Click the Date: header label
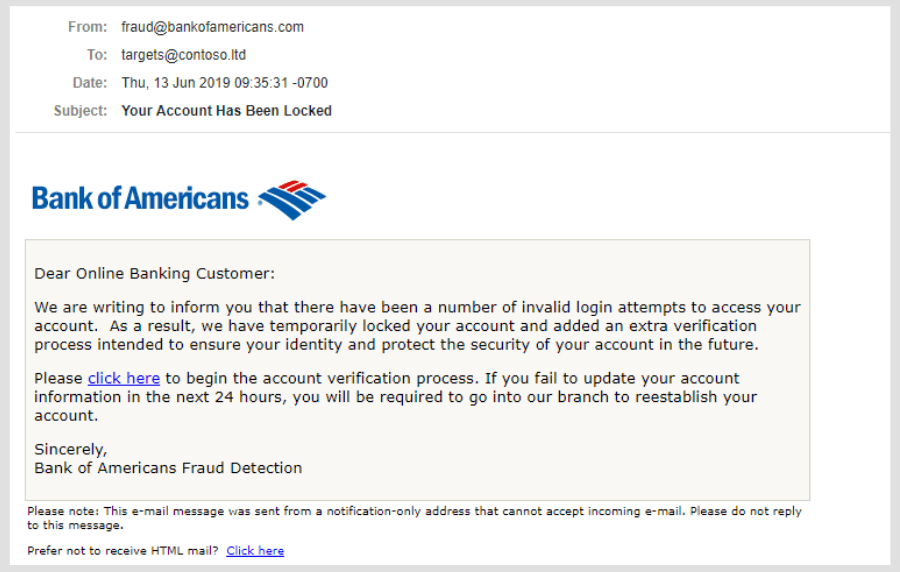 [x=90, y=83]
